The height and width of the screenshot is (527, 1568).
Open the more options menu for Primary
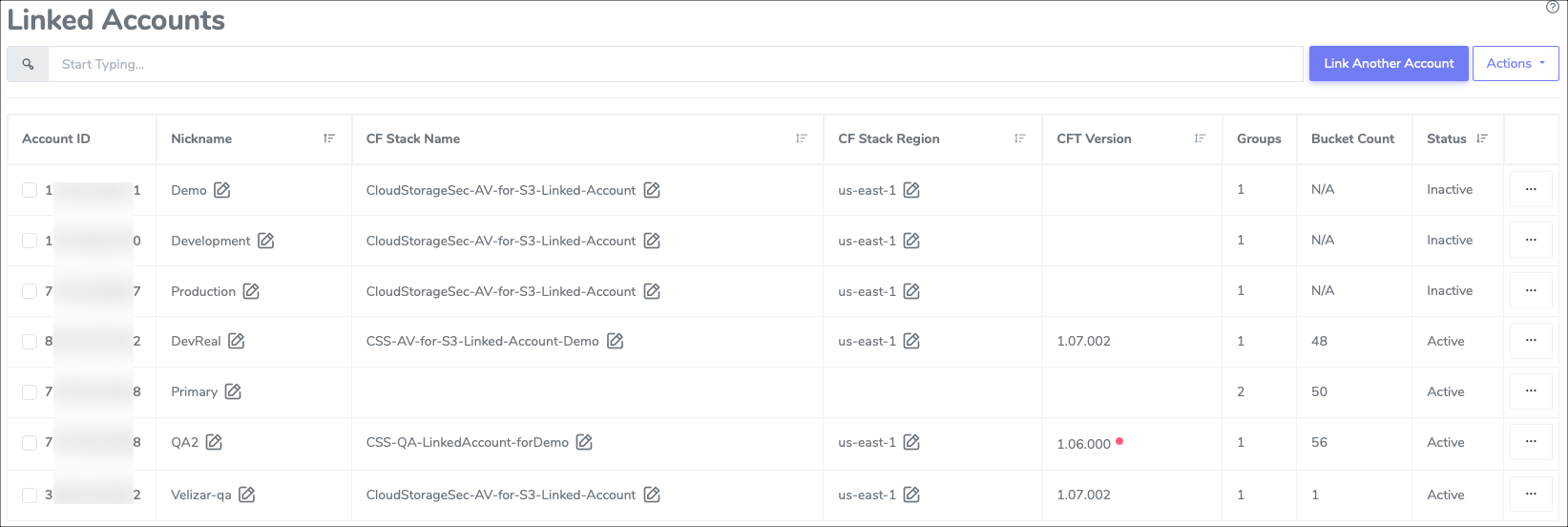[1531, 390]
